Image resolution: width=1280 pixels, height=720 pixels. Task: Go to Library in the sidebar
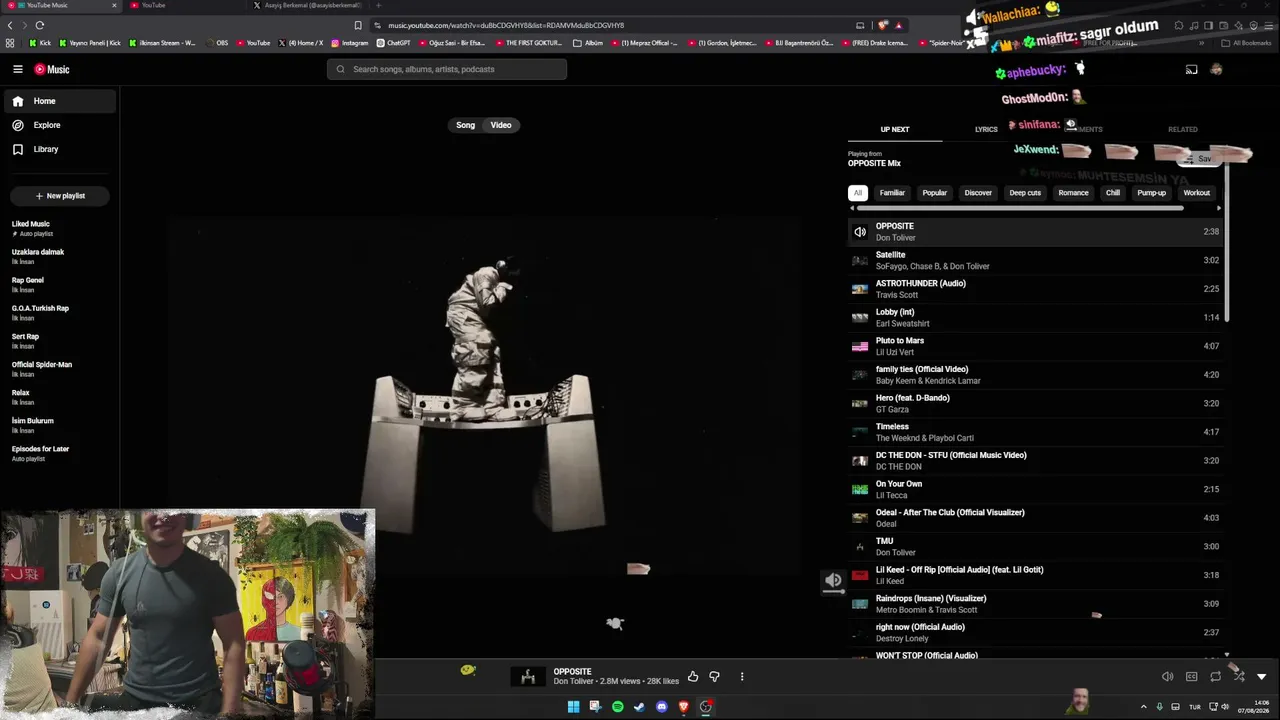click(x=60, y=149)
